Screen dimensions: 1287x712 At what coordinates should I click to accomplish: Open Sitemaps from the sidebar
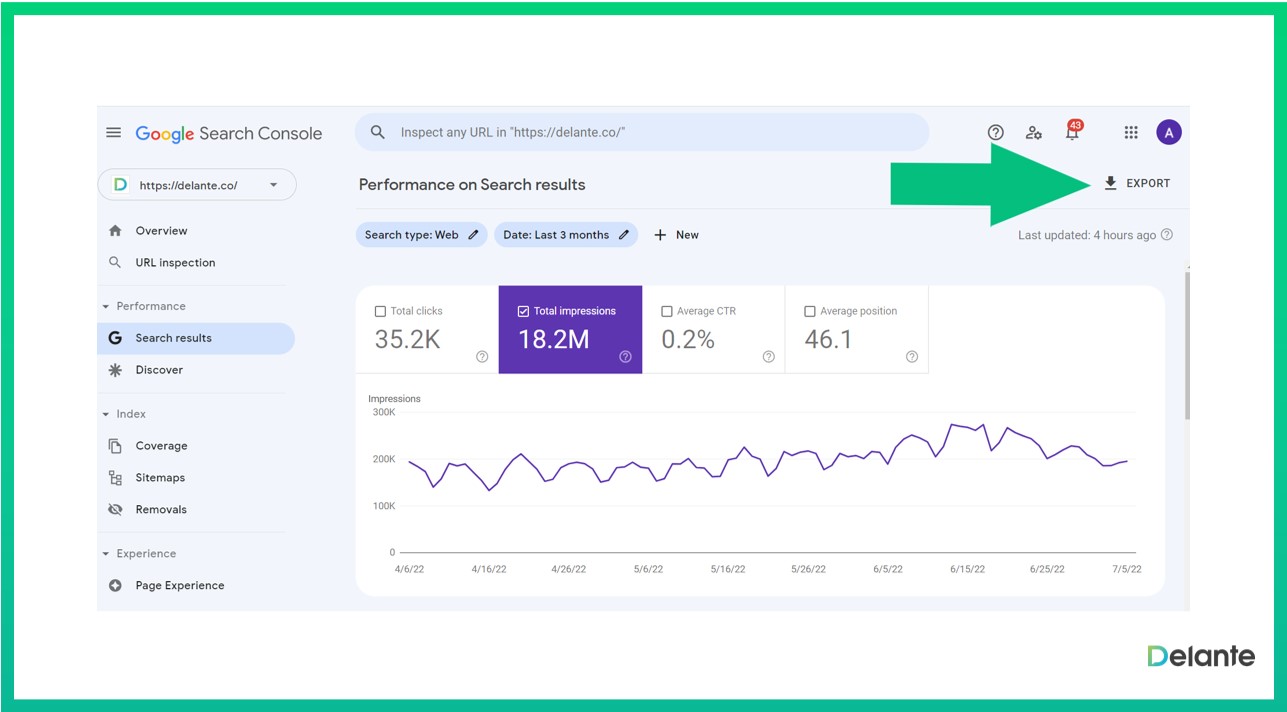[x=160, y=478]
